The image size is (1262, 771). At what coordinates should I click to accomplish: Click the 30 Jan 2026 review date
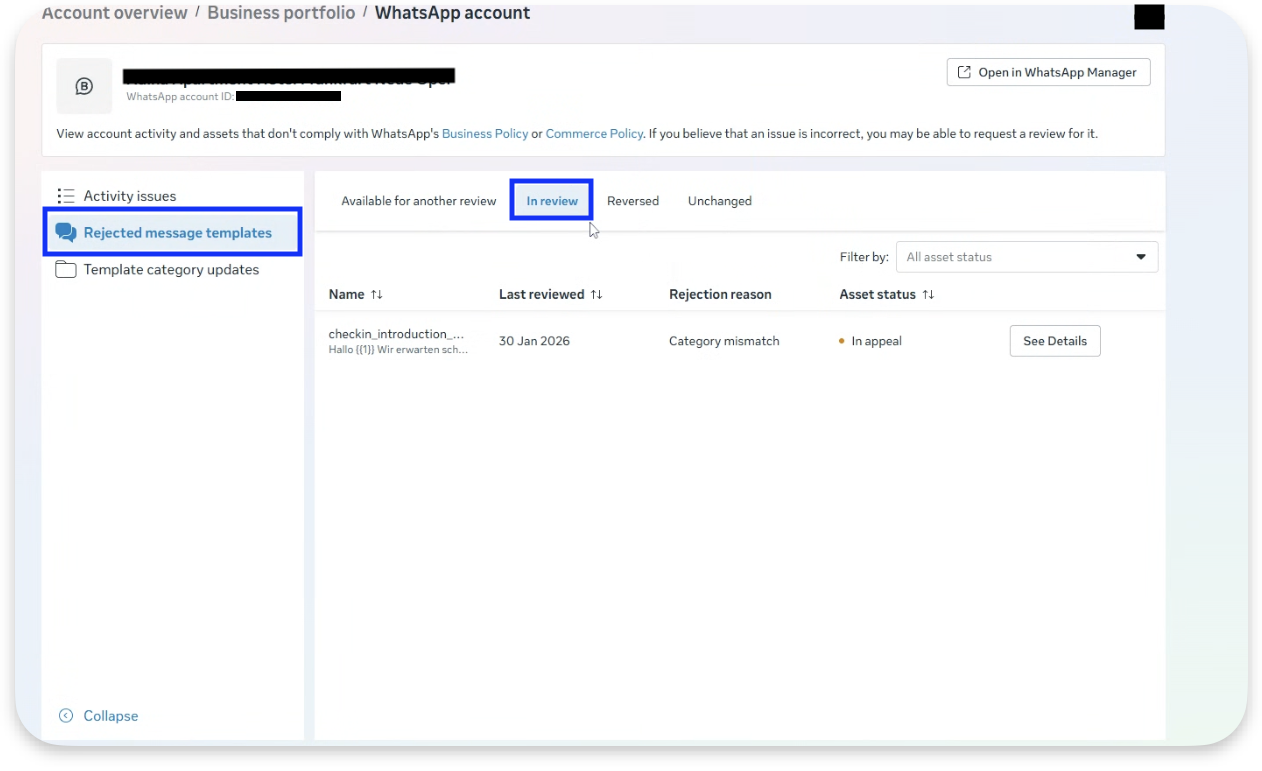tap(534, 341)
